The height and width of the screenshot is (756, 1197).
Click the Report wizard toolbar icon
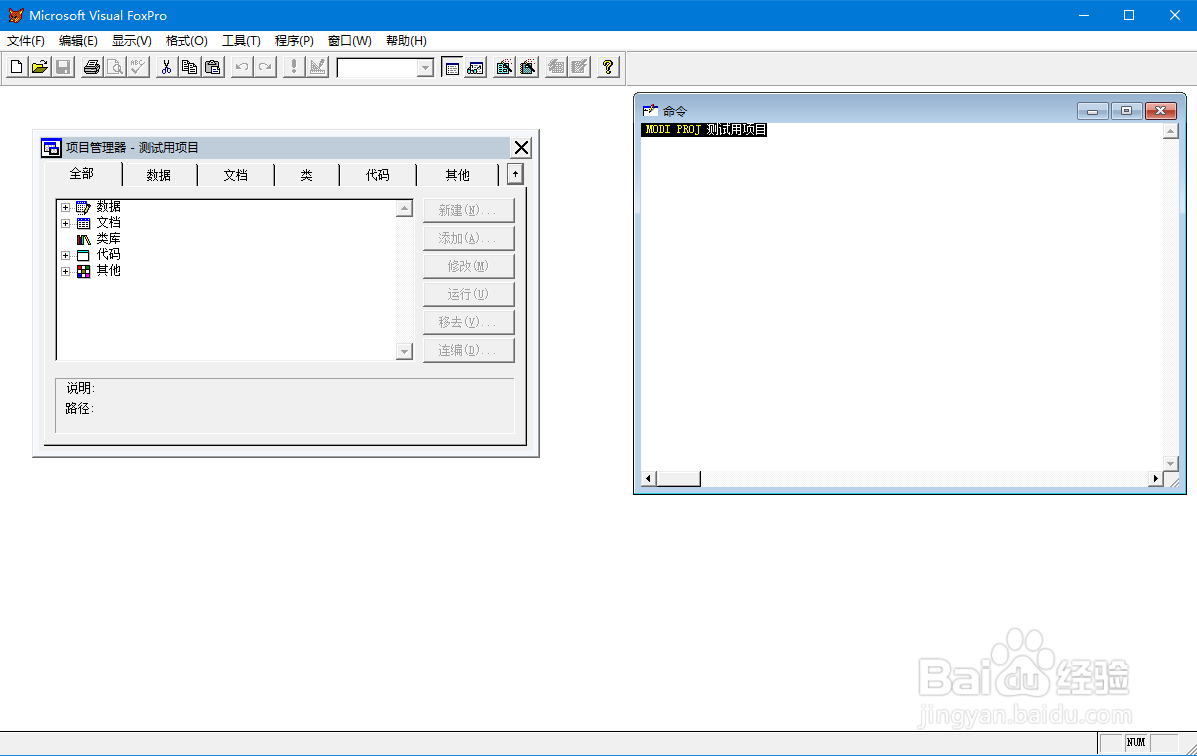(x=528, y=67)
